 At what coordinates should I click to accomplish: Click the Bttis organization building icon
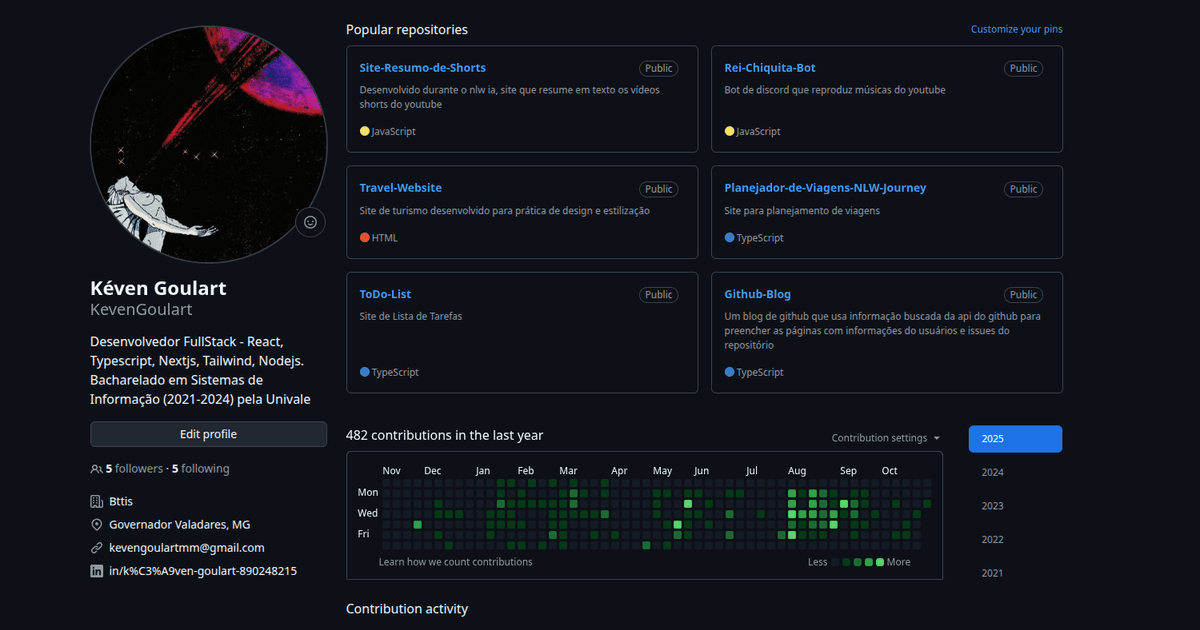click(95, 500)
